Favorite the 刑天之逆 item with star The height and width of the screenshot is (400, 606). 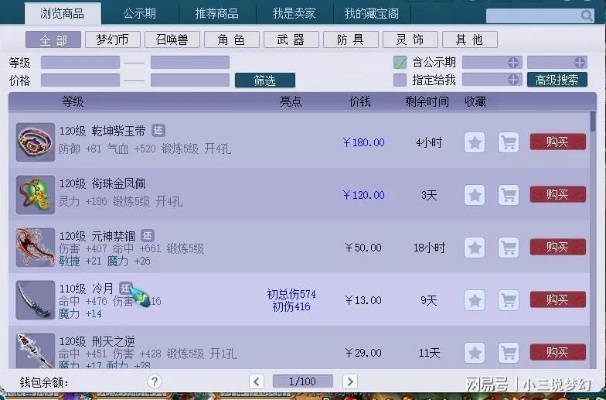pyautogui.click(x=475, y=353)
